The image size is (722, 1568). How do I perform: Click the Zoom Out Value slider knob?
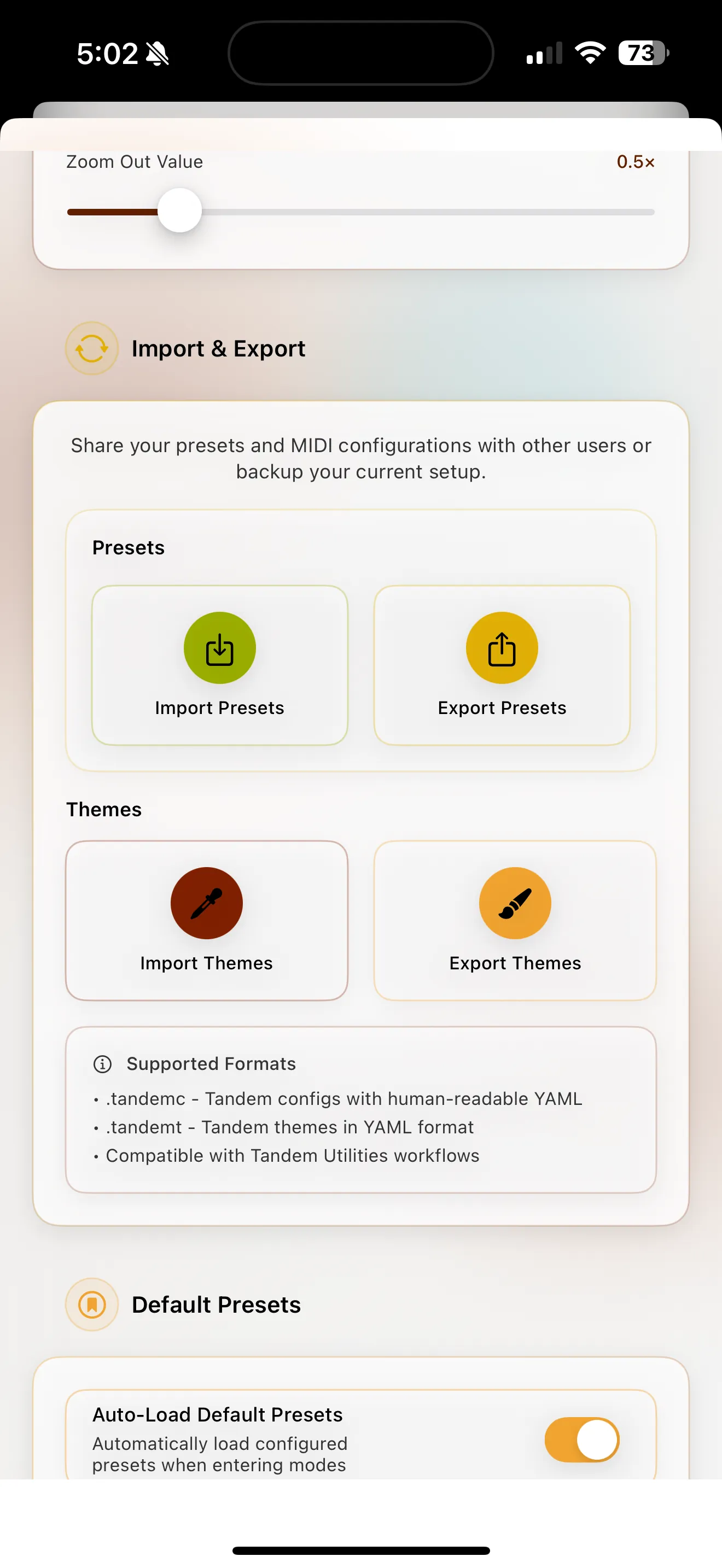pos(179,210)
